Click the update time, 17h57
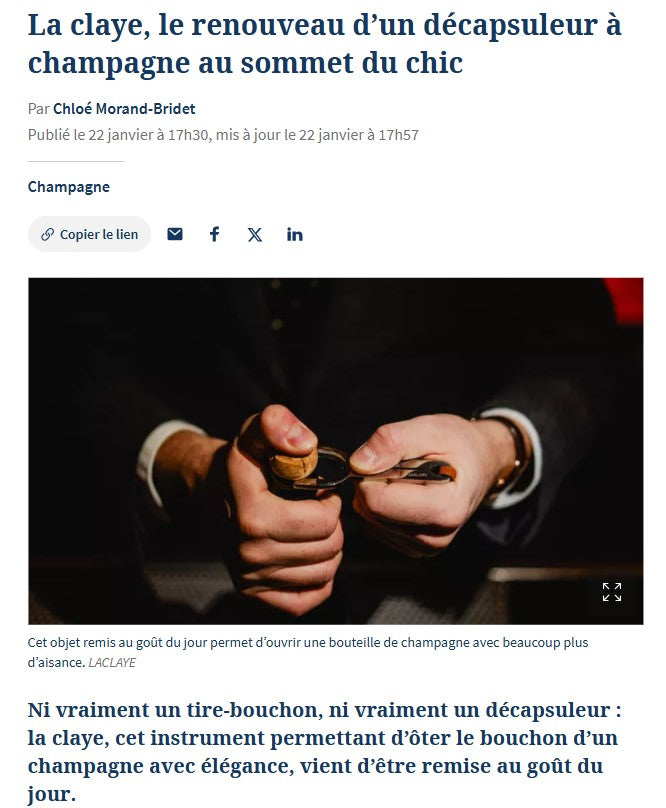 pyautogui.click(x=398, y=135)
